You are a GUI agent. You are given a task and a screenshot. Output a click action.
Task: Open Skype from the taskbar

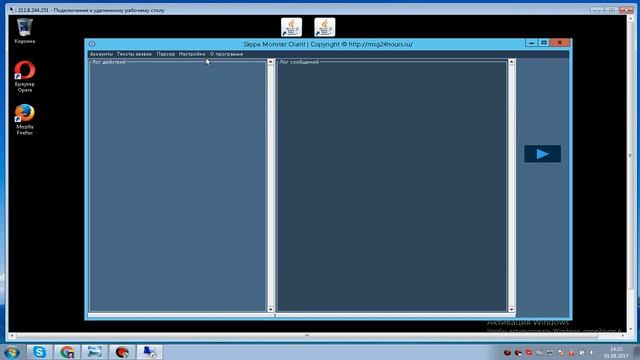point(39,352)
